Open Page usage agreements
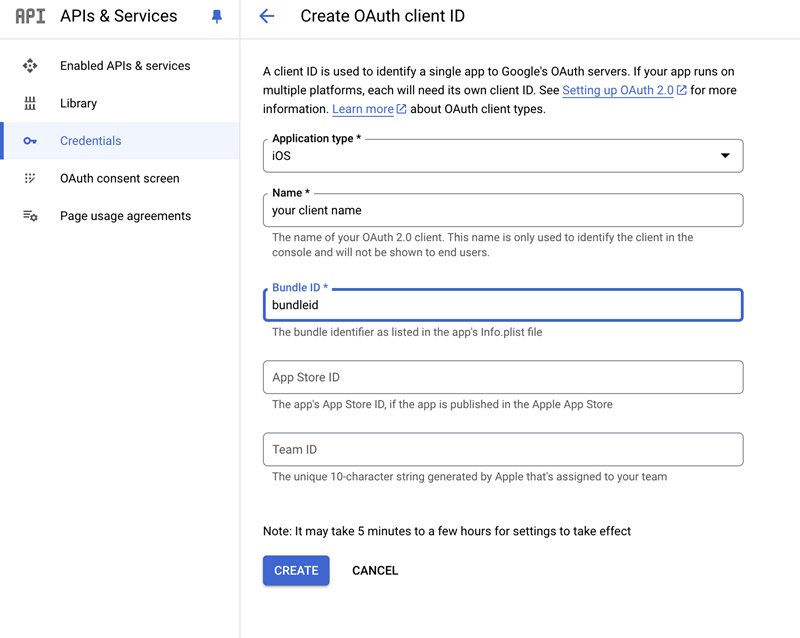Image resolution: width=800 pixels, height=638 pixels. coord(125,216)
